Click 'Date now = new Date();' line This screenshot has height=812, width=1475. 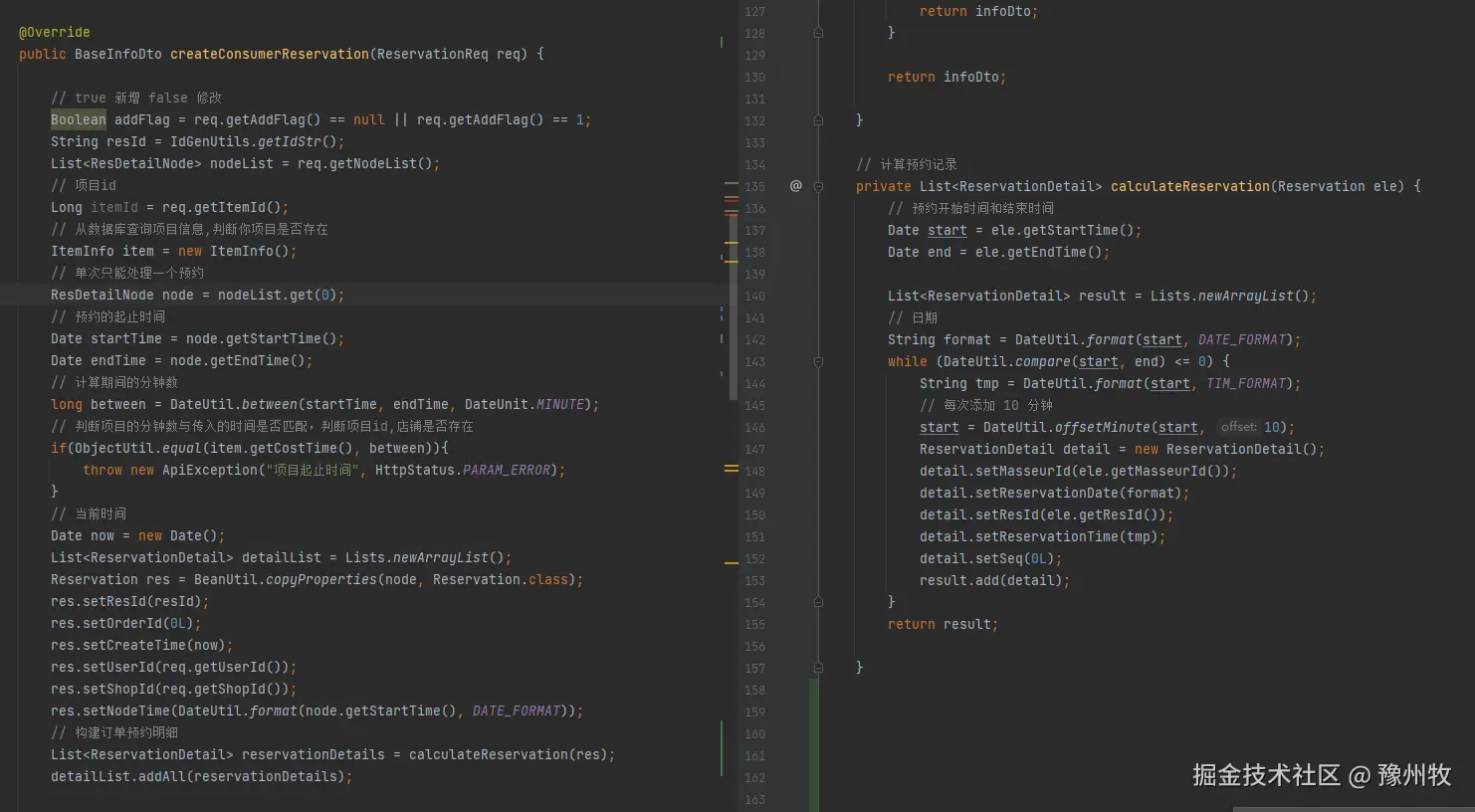tap(138, 535)
